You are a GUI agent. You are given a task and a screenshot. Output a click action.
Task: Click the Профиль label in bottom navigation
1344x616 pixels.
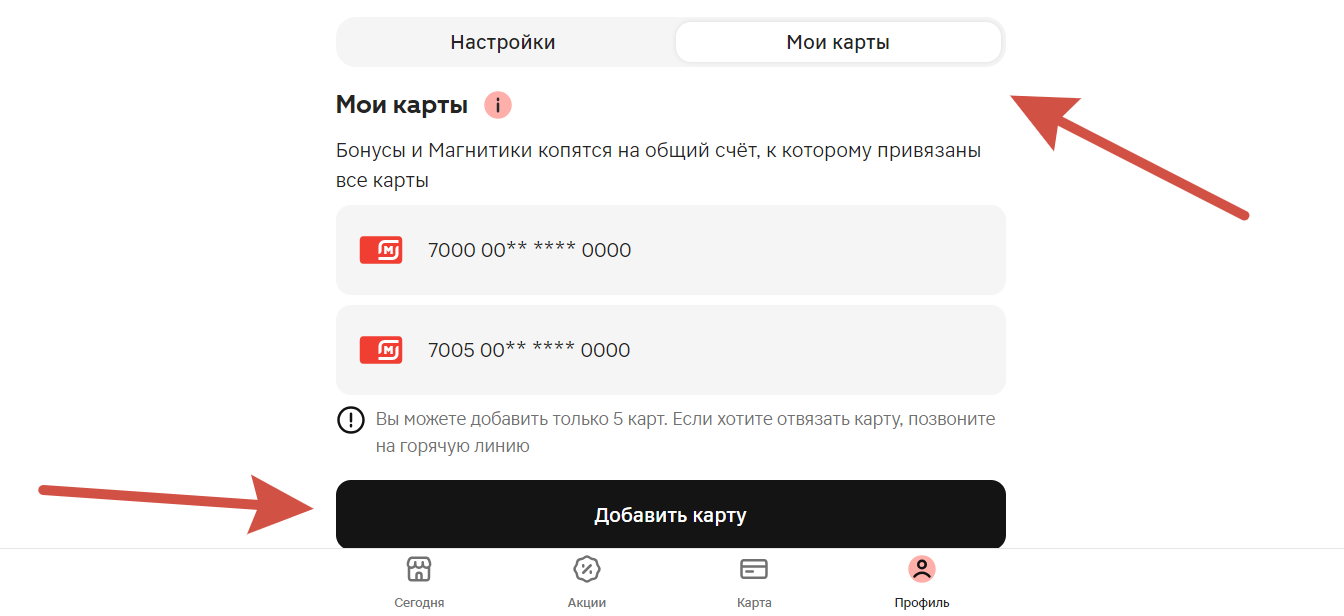click(x=921, y=603)
